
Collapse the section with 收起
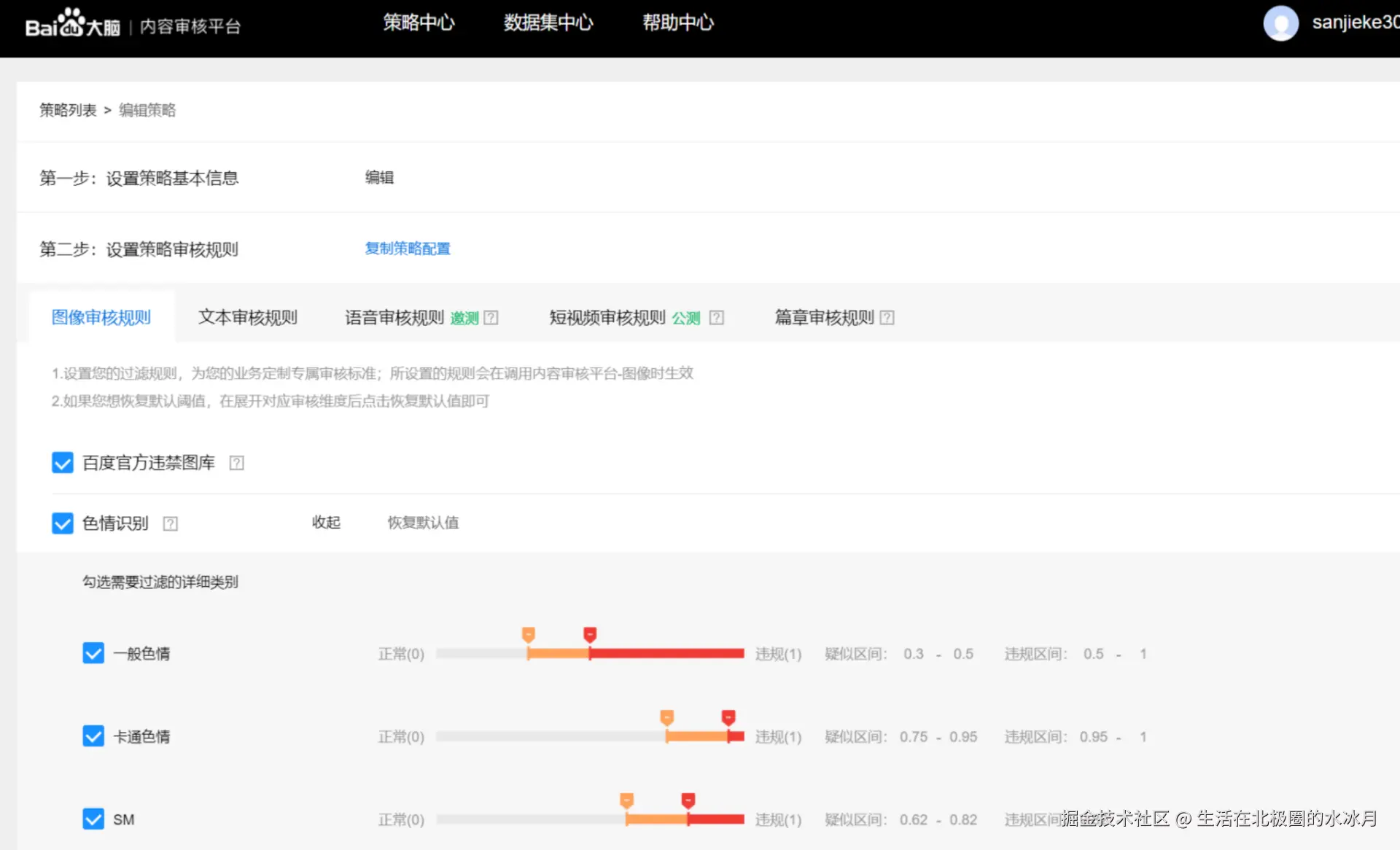(326, 523)
